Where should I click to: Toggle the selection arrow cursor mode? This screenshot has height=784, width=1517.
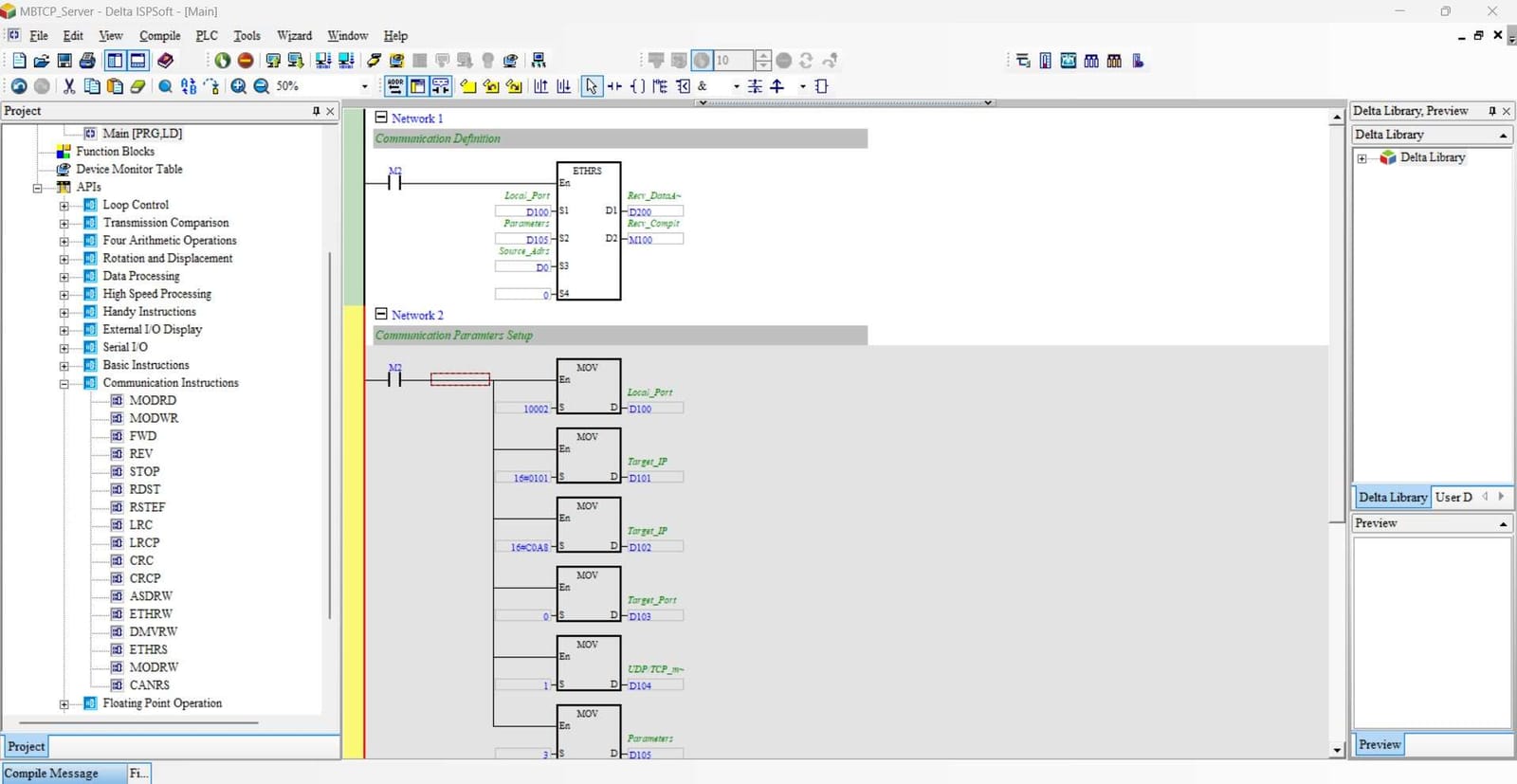[x=592, y=86]
